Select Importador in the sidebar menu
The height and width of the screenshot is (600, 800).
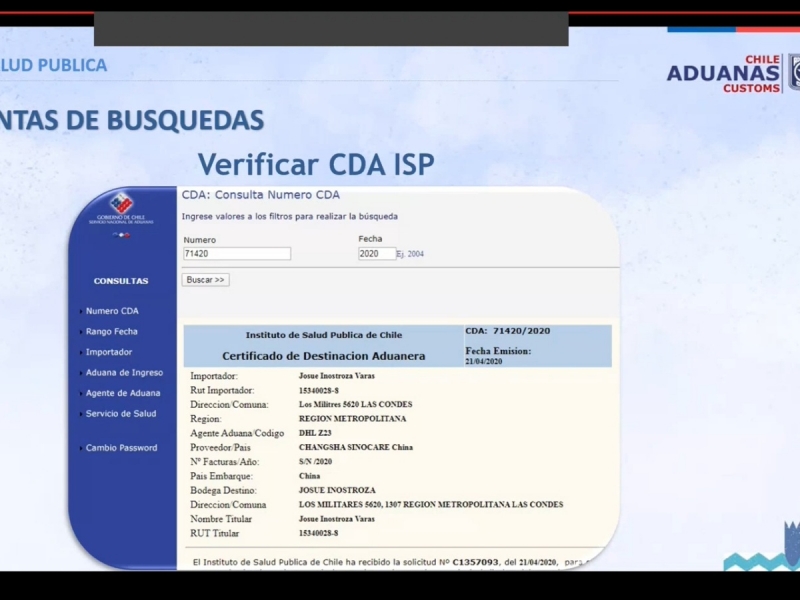point(109,352)
